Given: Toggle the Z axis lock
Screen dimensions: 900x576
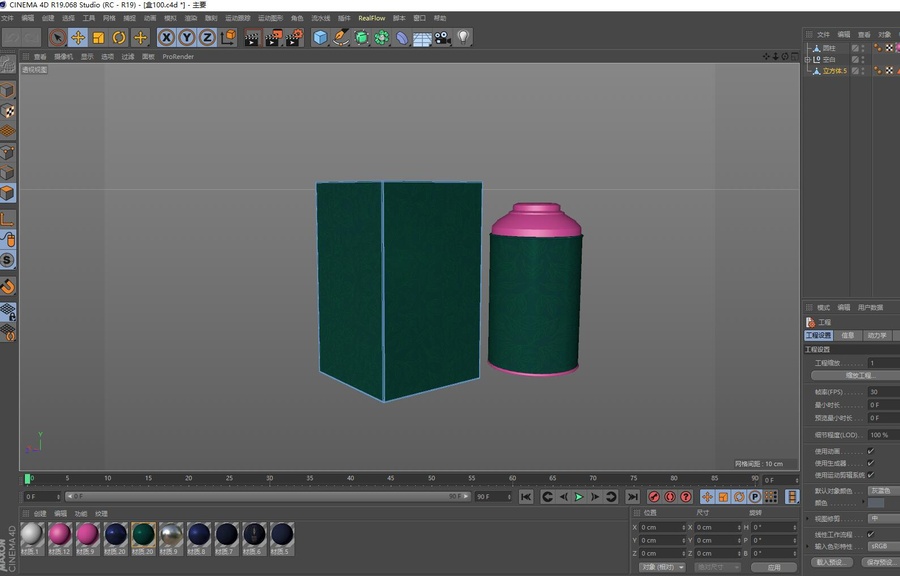Looking at the screenshot, I should tap(207, 38).
